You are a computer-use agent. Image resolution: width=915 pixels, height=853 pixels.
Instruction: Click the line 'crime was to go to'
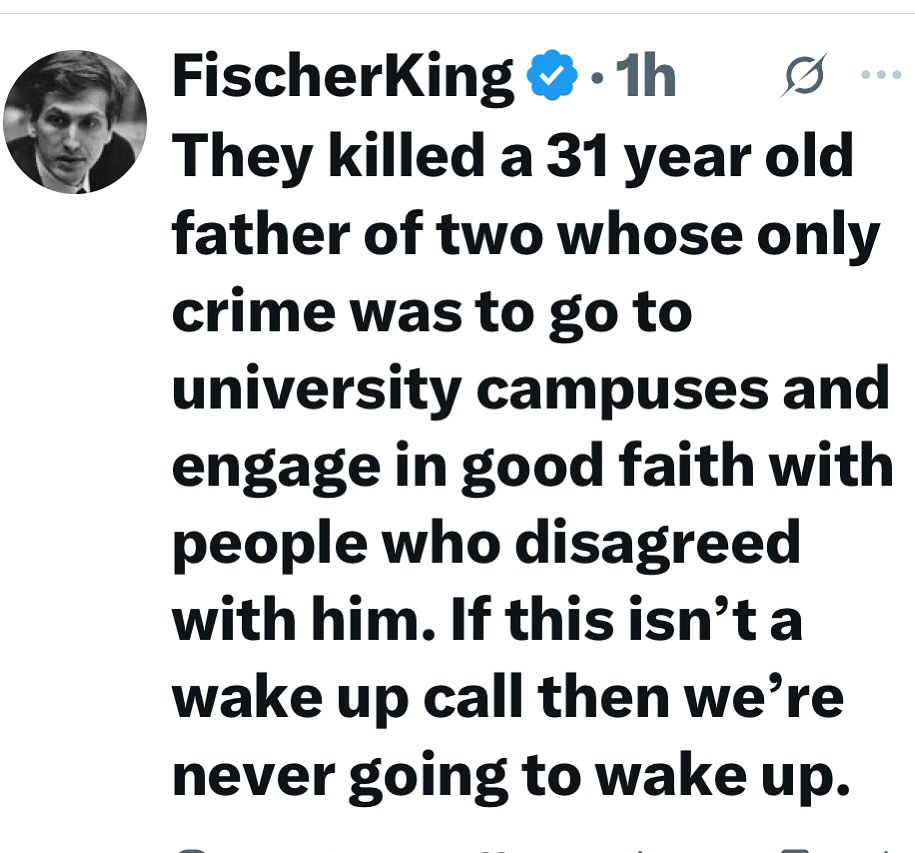coord(432,312)
